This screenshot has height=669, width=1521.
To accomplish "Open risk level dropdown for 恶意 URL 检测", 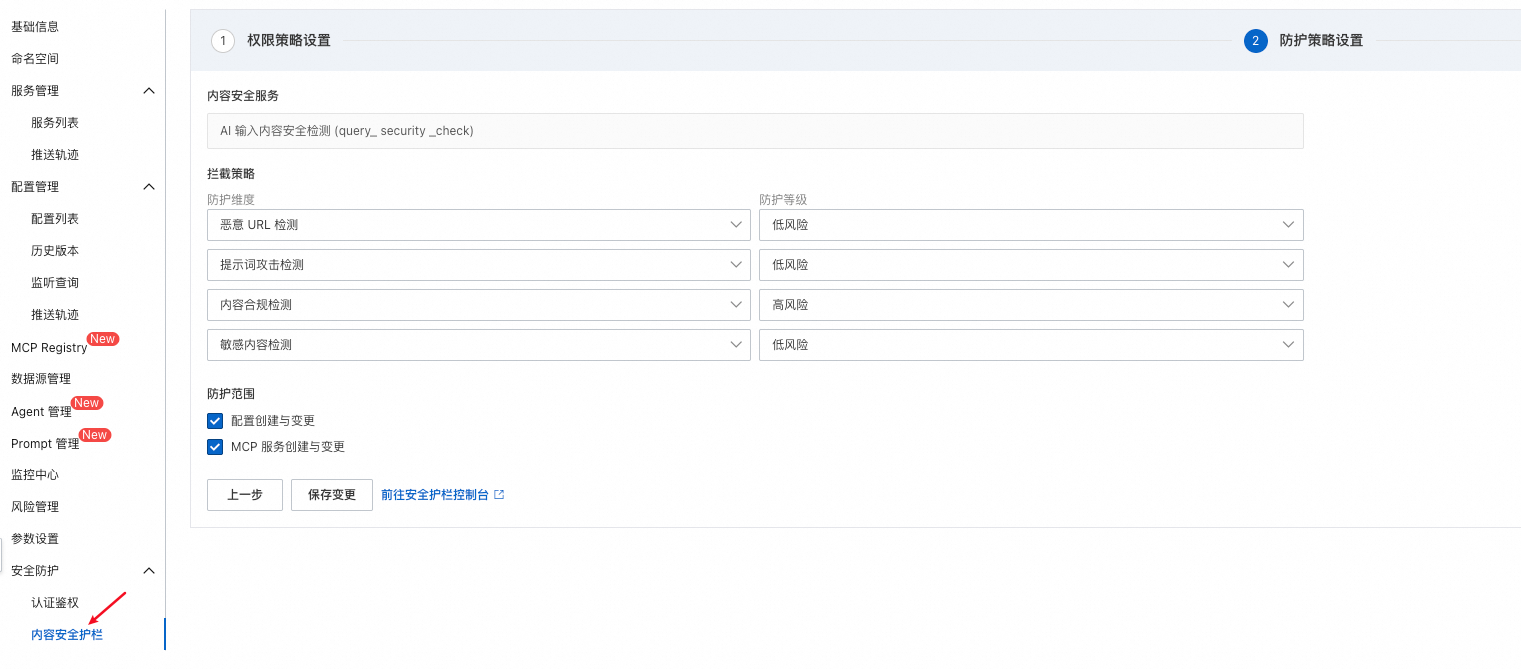I will click(x=1031, y=225).
